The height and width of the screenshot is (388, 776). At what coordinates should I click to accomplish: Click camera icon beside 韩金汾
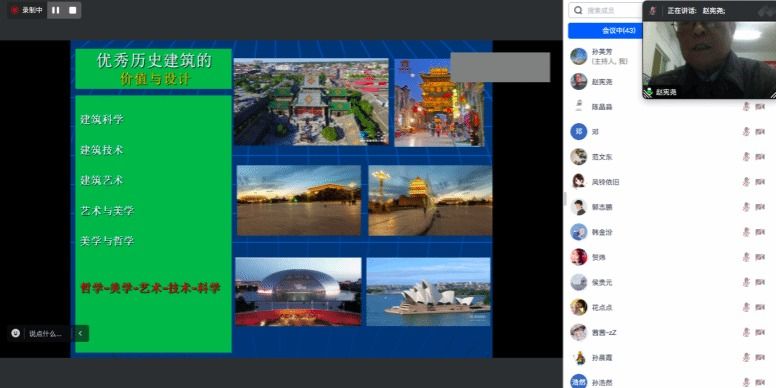point(760,232)
